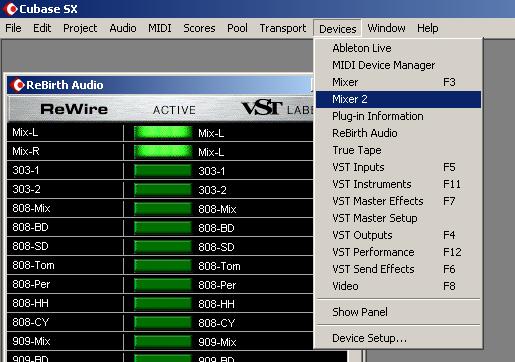
Task: Open the Transport menu
Action: [283, 28]
